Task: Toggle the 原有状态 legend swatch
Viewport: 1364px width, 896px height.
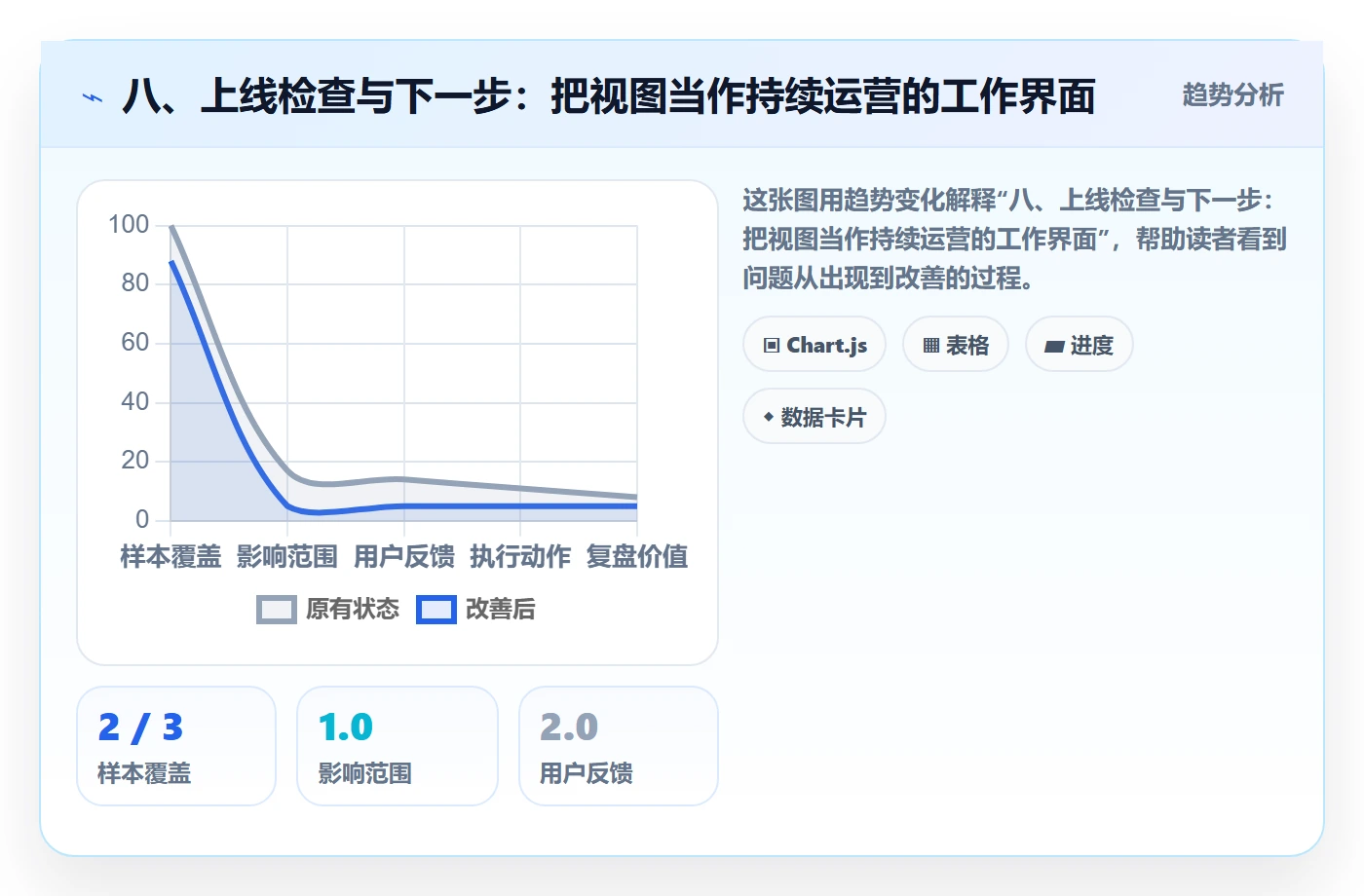Action: tap(277, 610)
